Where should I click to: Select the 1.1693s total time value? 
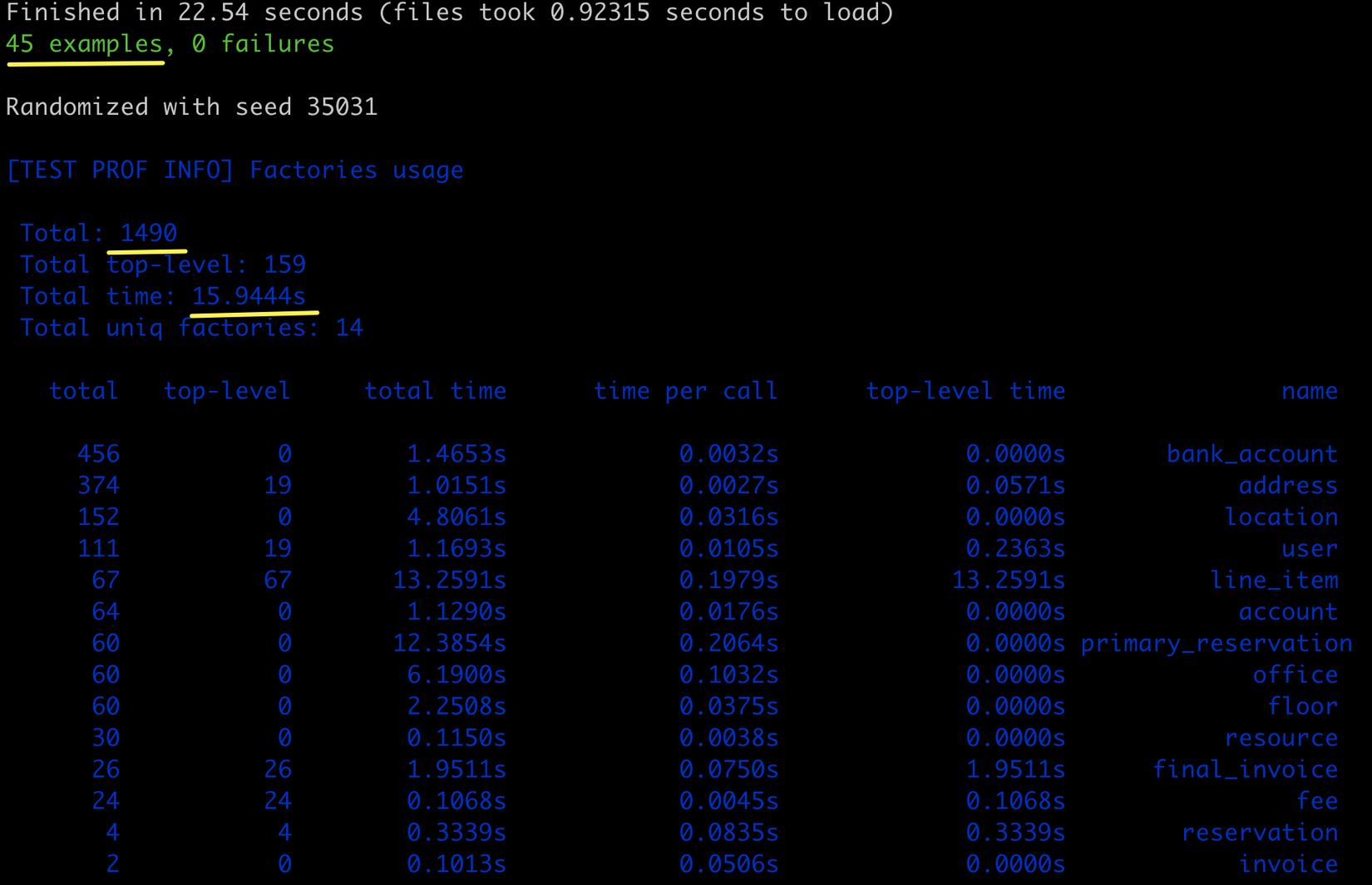tap(457, 550)
